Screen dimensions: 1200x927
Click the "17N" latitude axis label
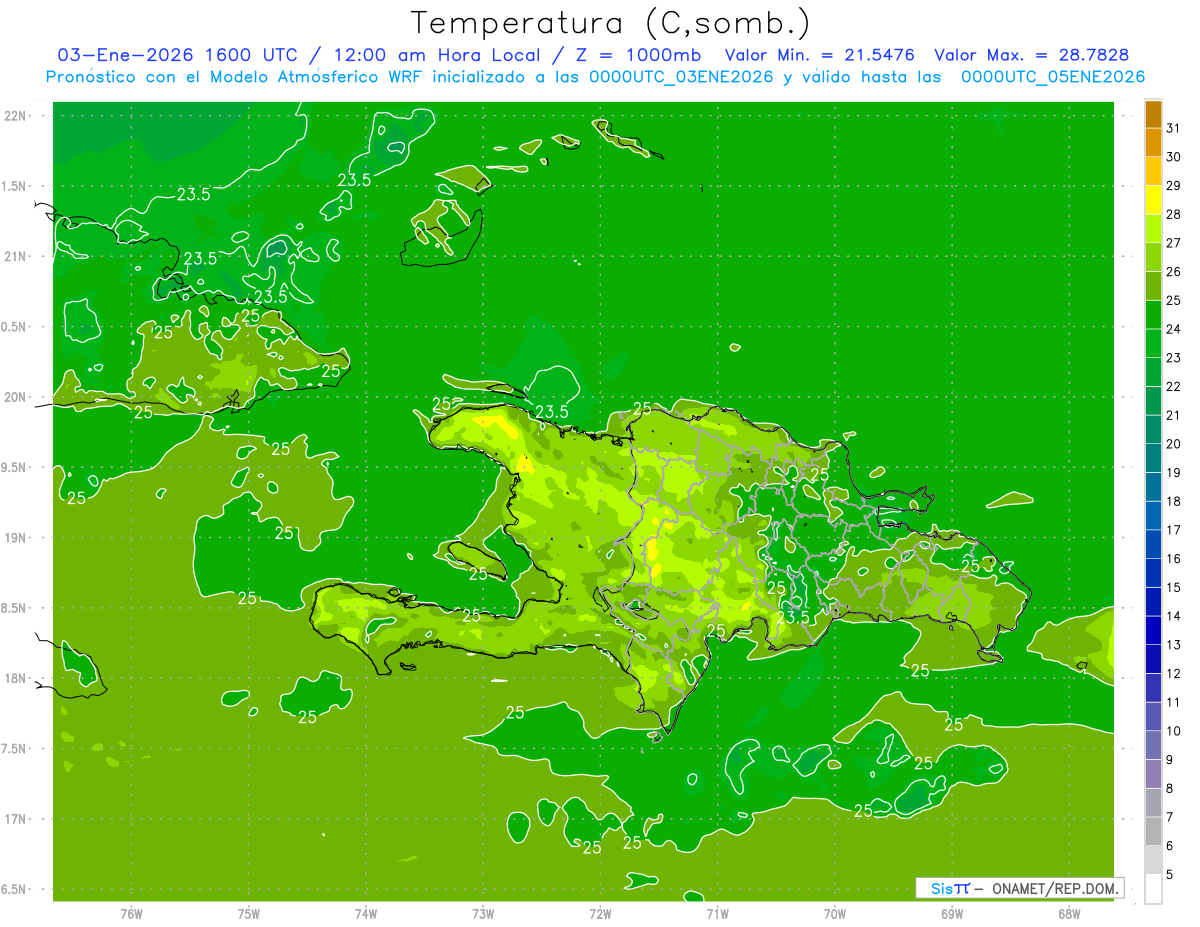point(15,819)
